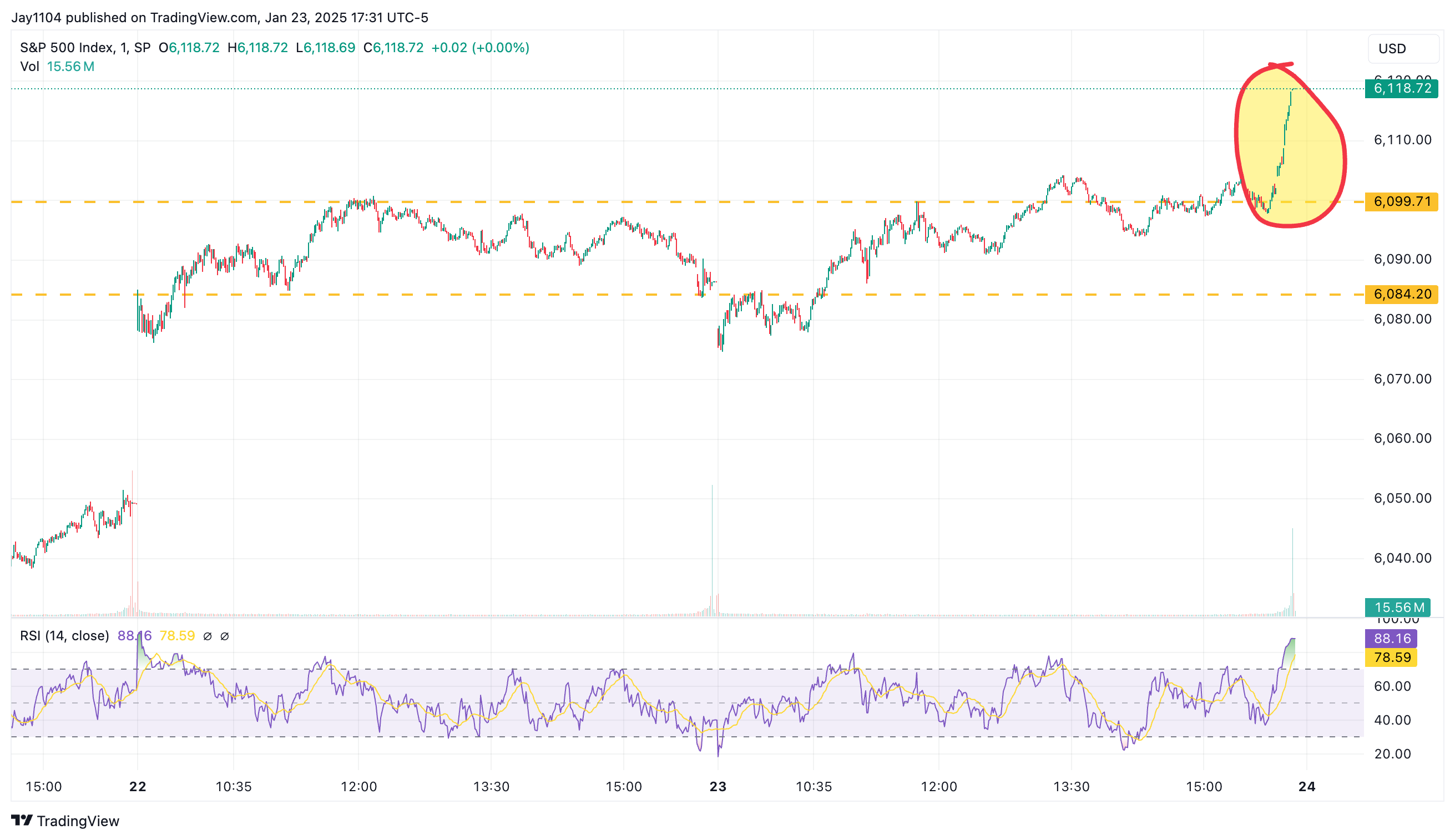Click the 6,050.00 price axis label
This screenshot has height=840, width=1455.
pos(1402,498)
